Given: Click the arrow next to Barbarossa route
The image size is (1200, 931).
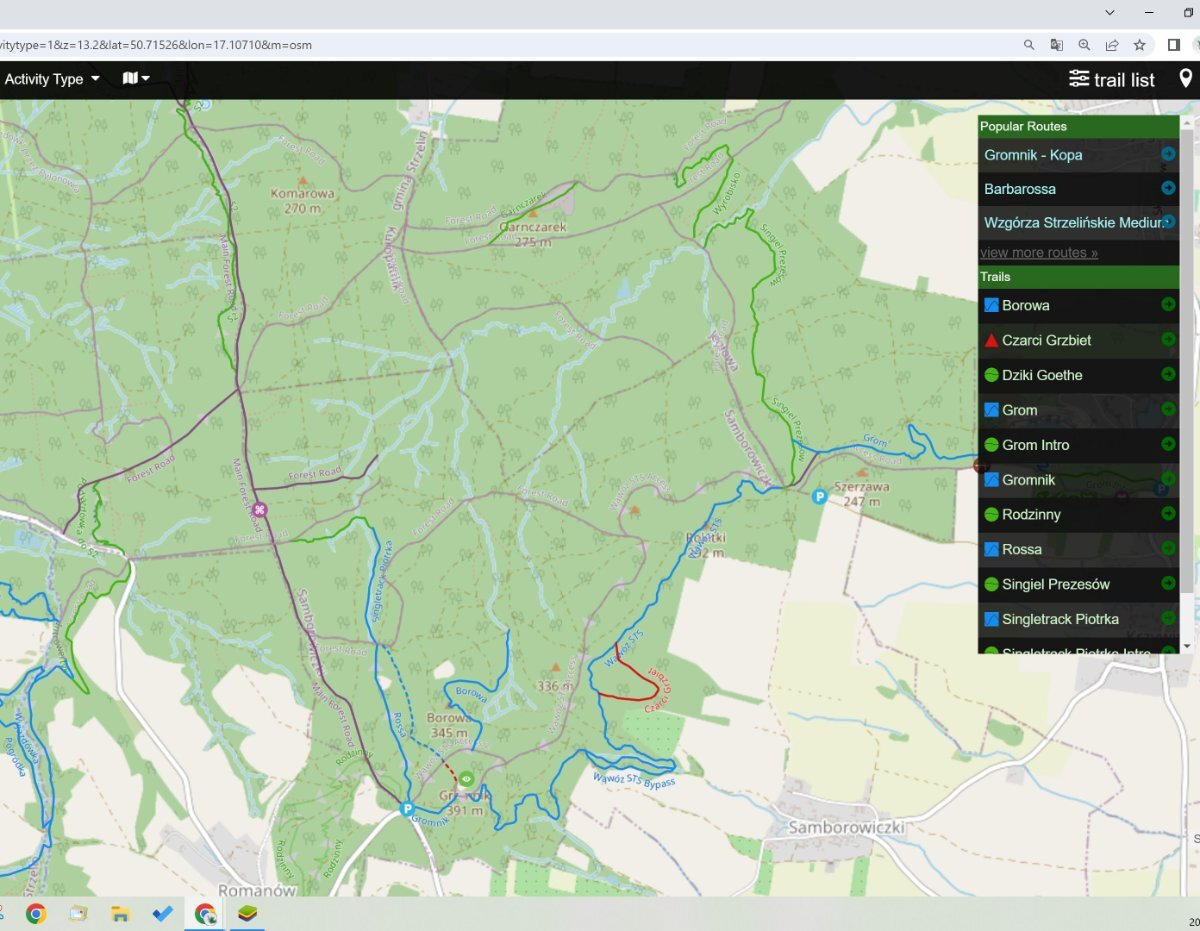Looking at the screenshot, I should [1167, 188].
